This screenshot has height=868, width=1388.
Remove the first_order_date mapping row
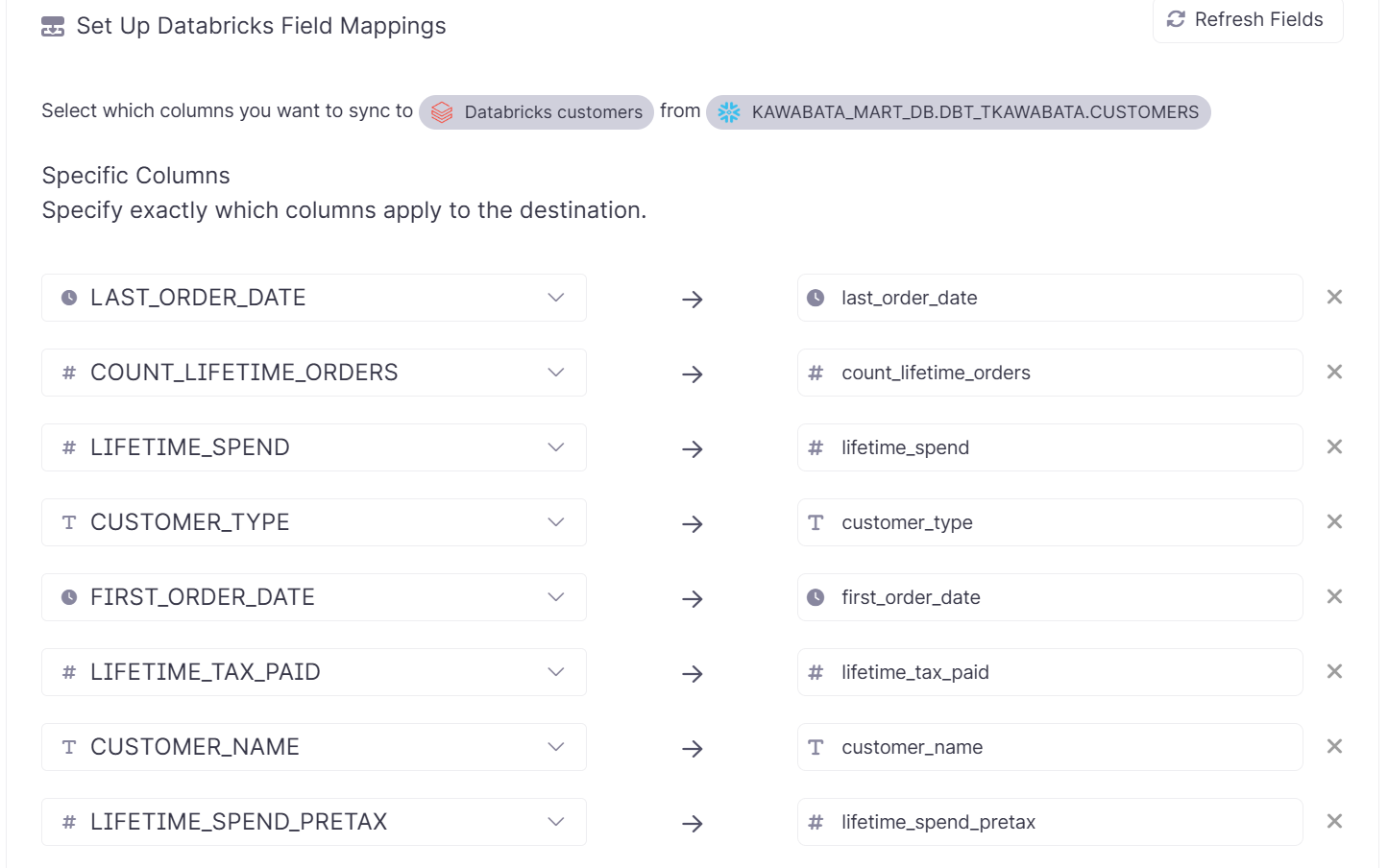pos(1334,597)
